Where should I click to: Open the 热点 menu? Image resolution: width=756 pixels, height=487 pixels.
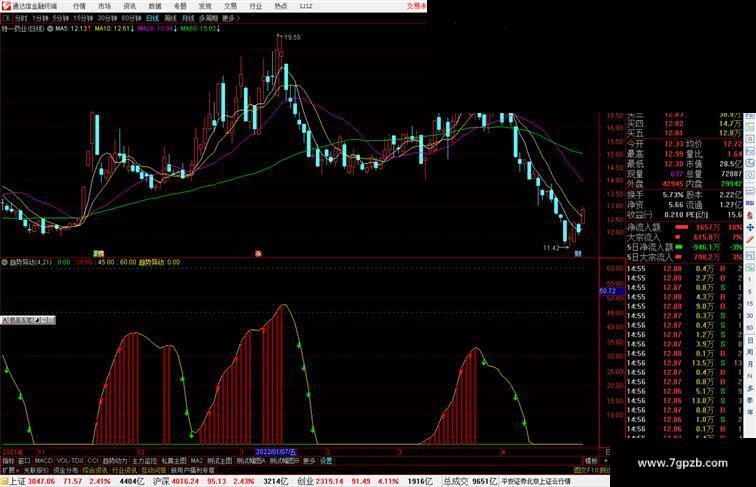(x=280, y=6)
